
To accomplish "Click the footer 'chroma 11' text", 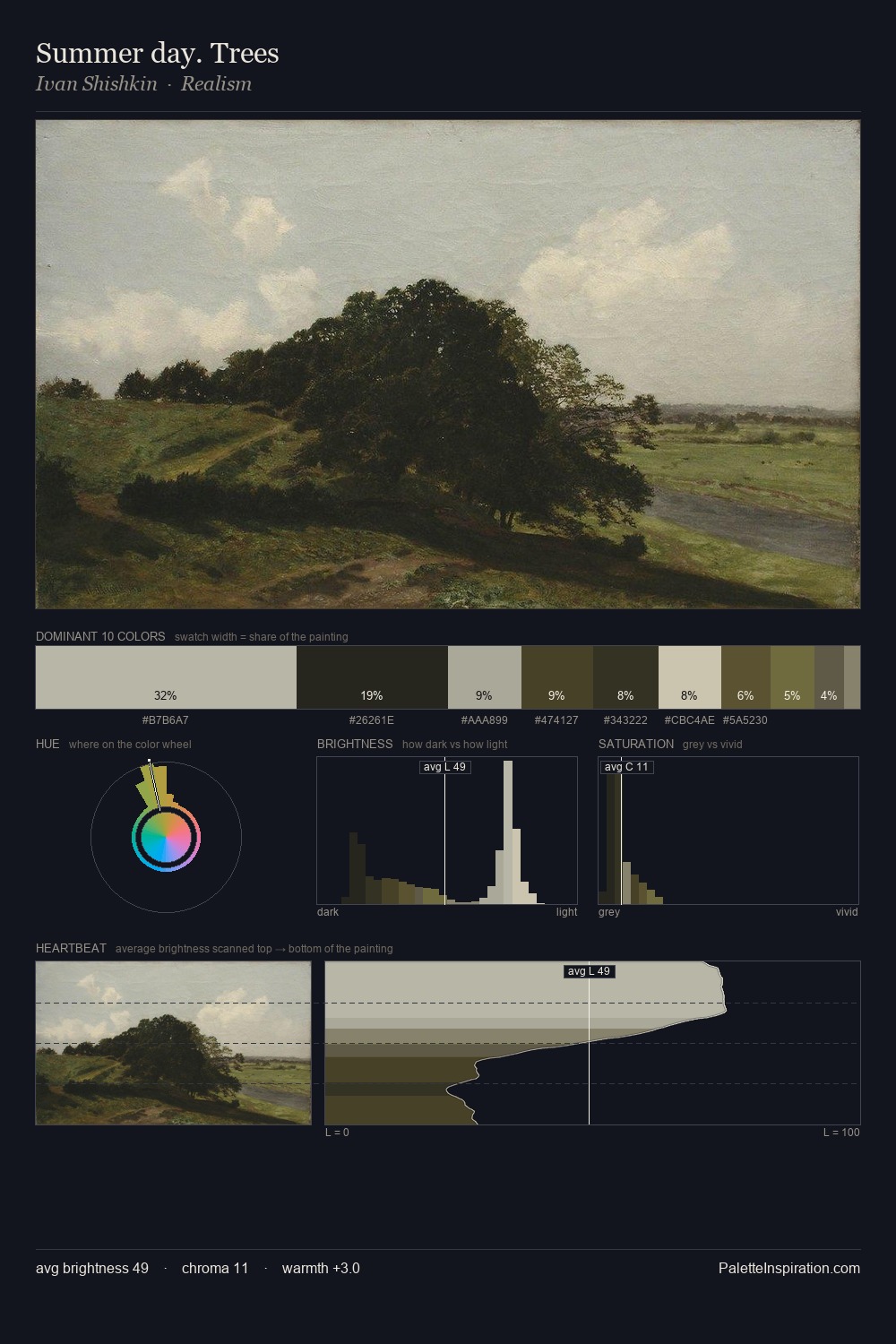I will tap(215, 1269).
